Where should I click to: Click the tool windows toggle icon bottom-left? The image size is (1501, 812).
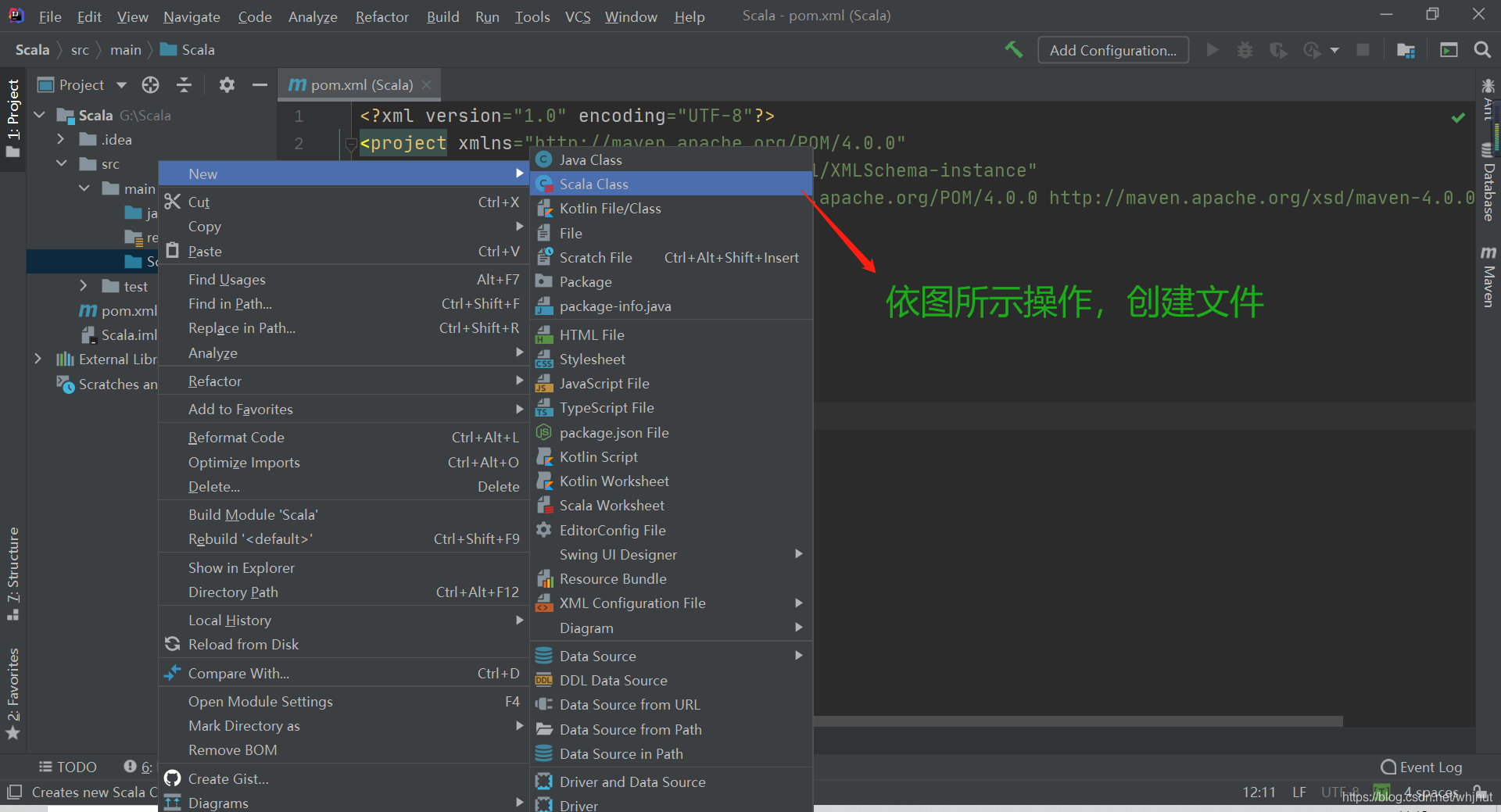pyautogui.click(x=14, y=792)
